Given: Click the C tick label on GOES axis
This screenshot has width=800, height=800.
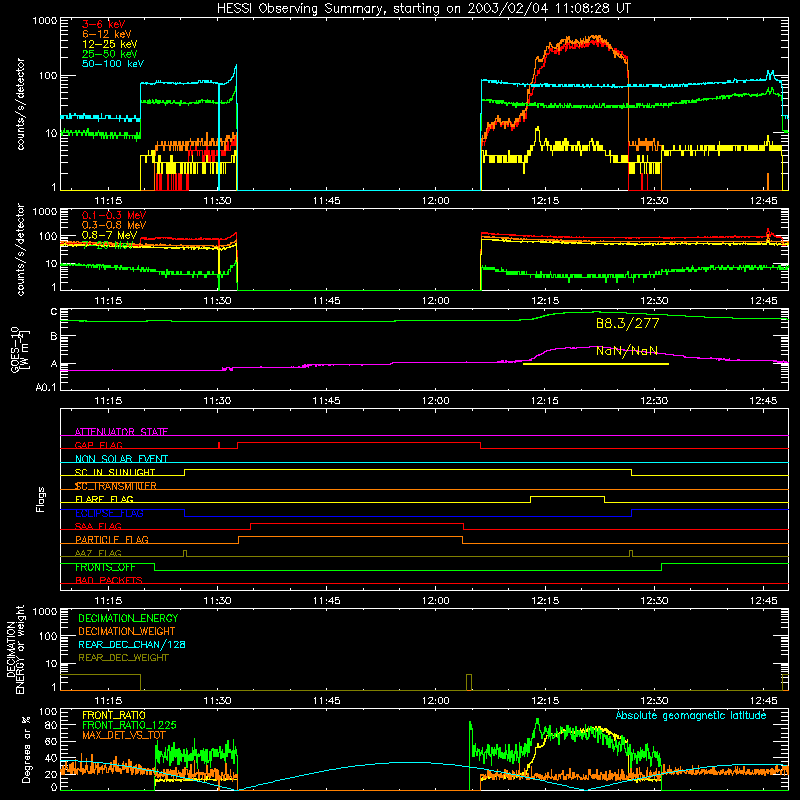Looking at the screenshot, I should tap(54, 312).
